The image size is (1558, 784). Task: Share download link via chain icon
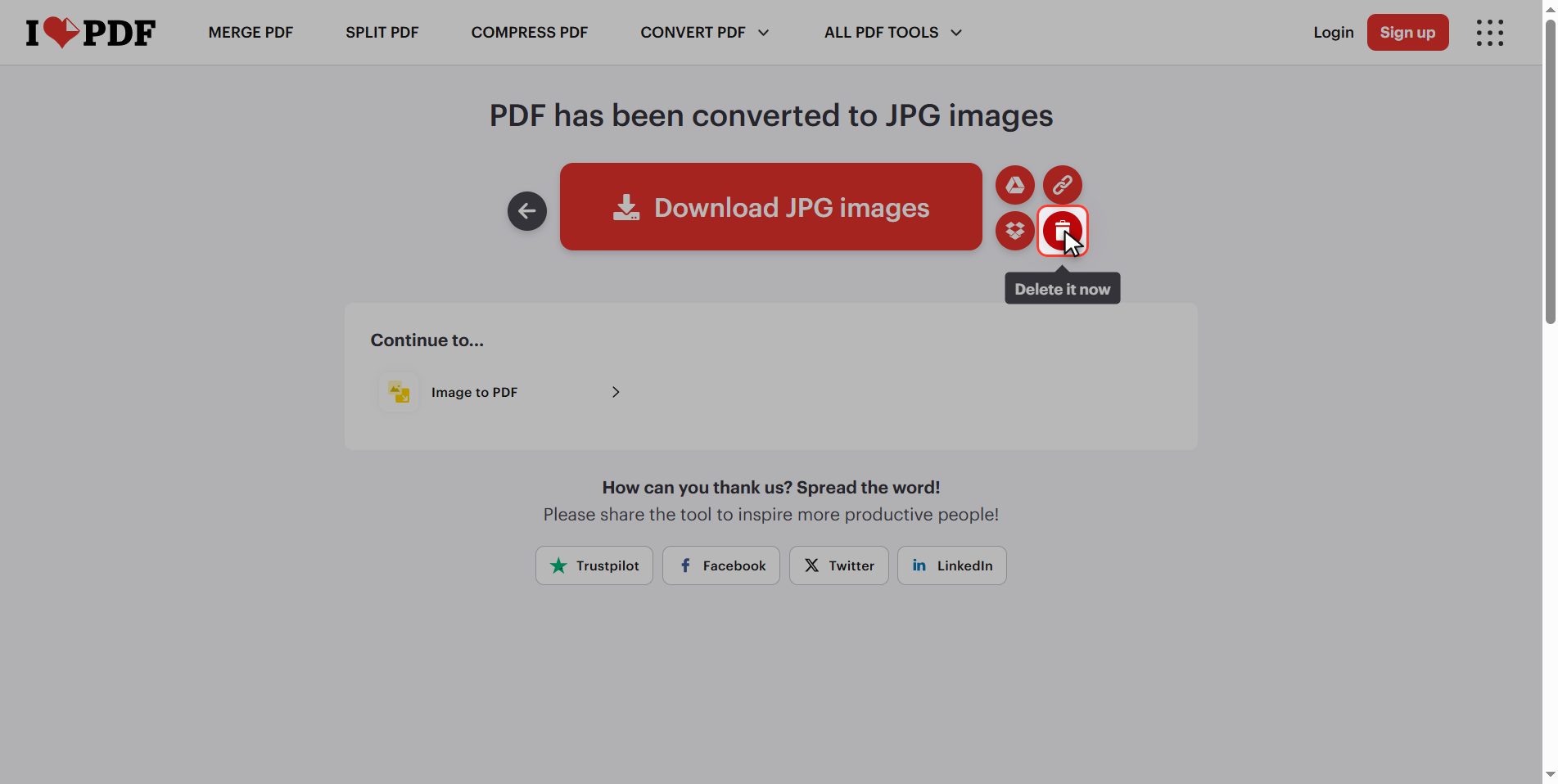coord(1062,185)
